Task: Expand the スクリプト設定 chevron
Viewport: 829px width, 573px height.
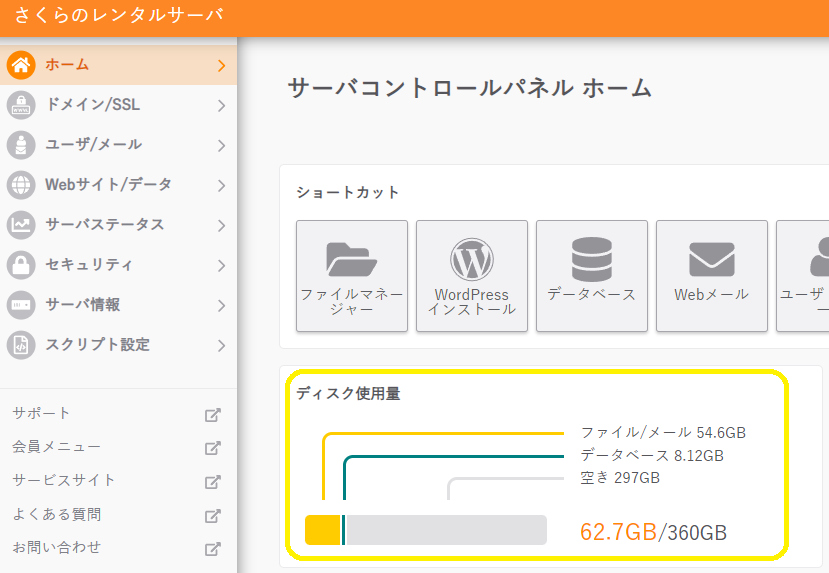Action: point(222,346)
